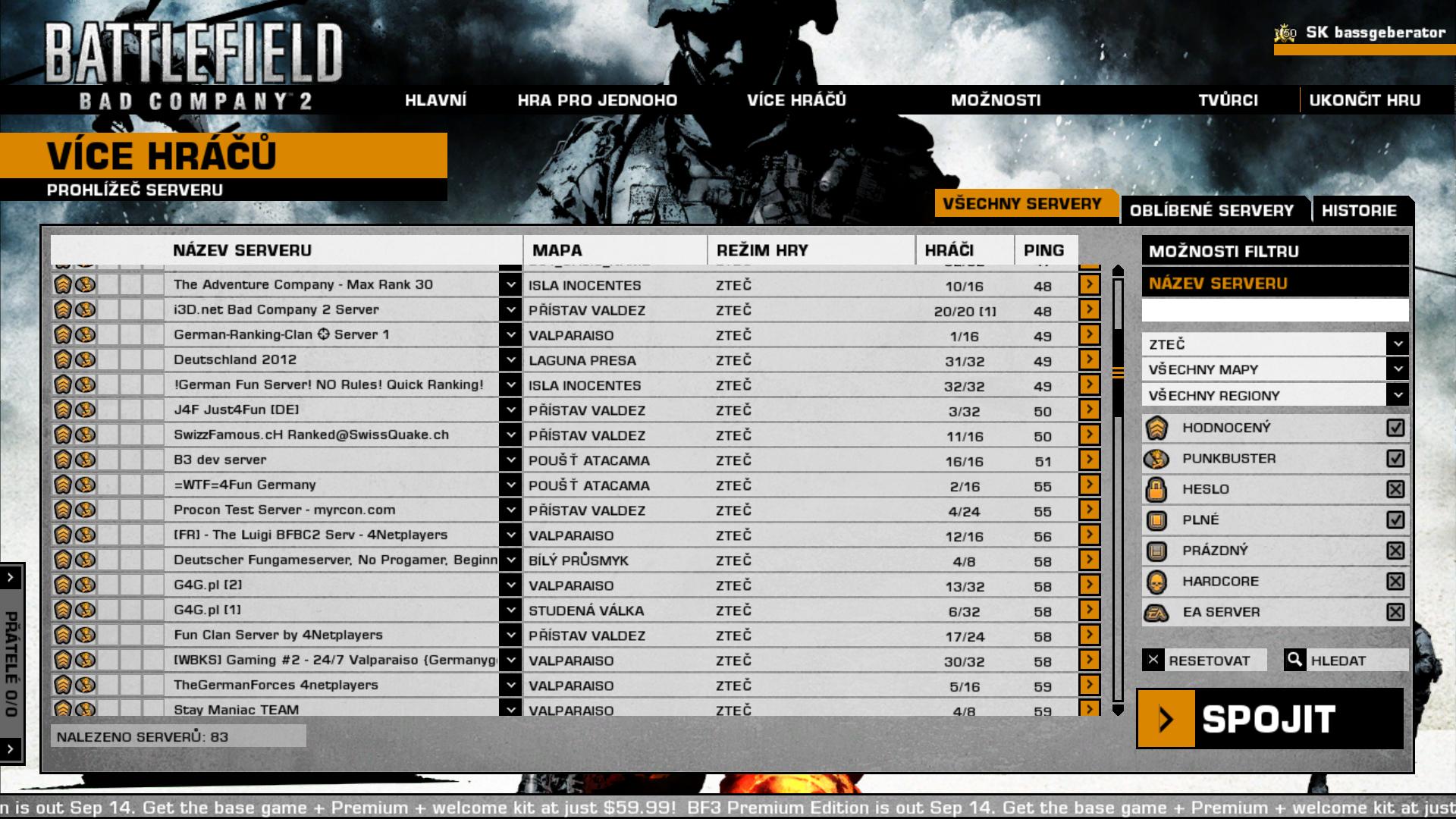This screenshot has width=1456, height=819.
Task: Expand details for G4G.pl [1] server
Action: (510, 610)
